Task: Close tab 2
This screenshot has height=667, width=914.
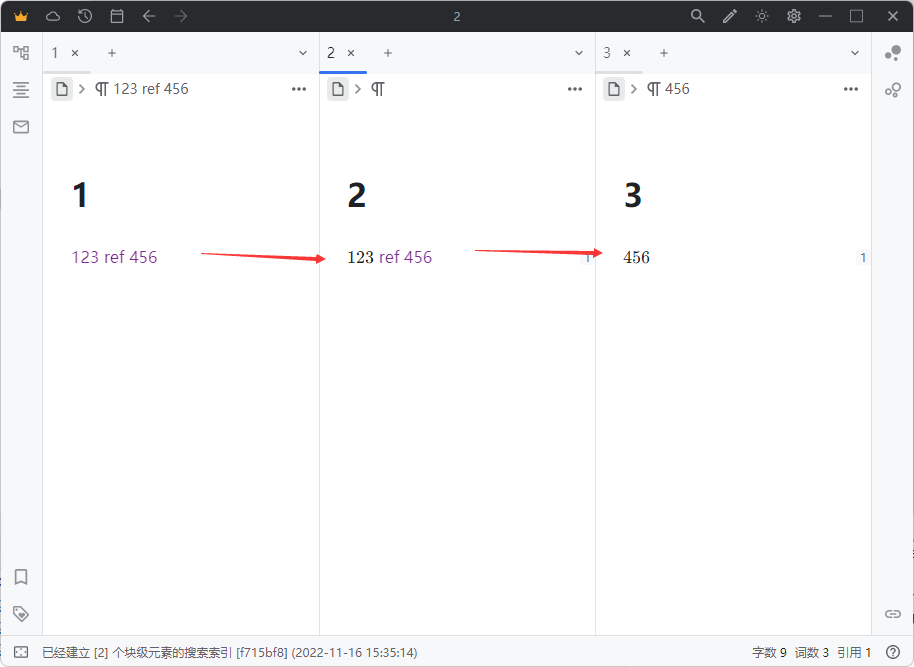Action: (x=351, y=53)
